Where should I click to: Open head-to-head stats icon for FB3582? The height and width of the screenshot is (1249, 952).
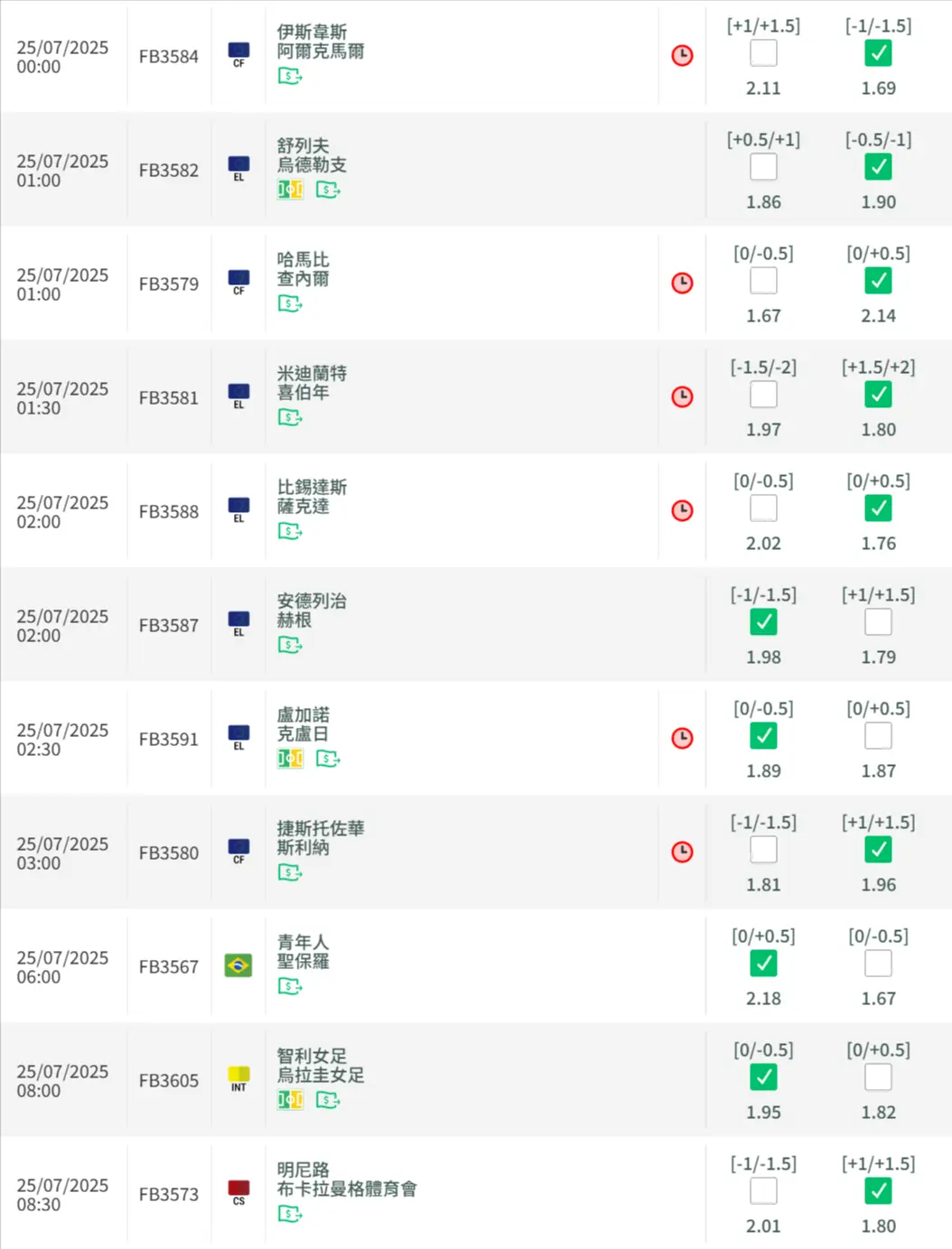[290, 190]
